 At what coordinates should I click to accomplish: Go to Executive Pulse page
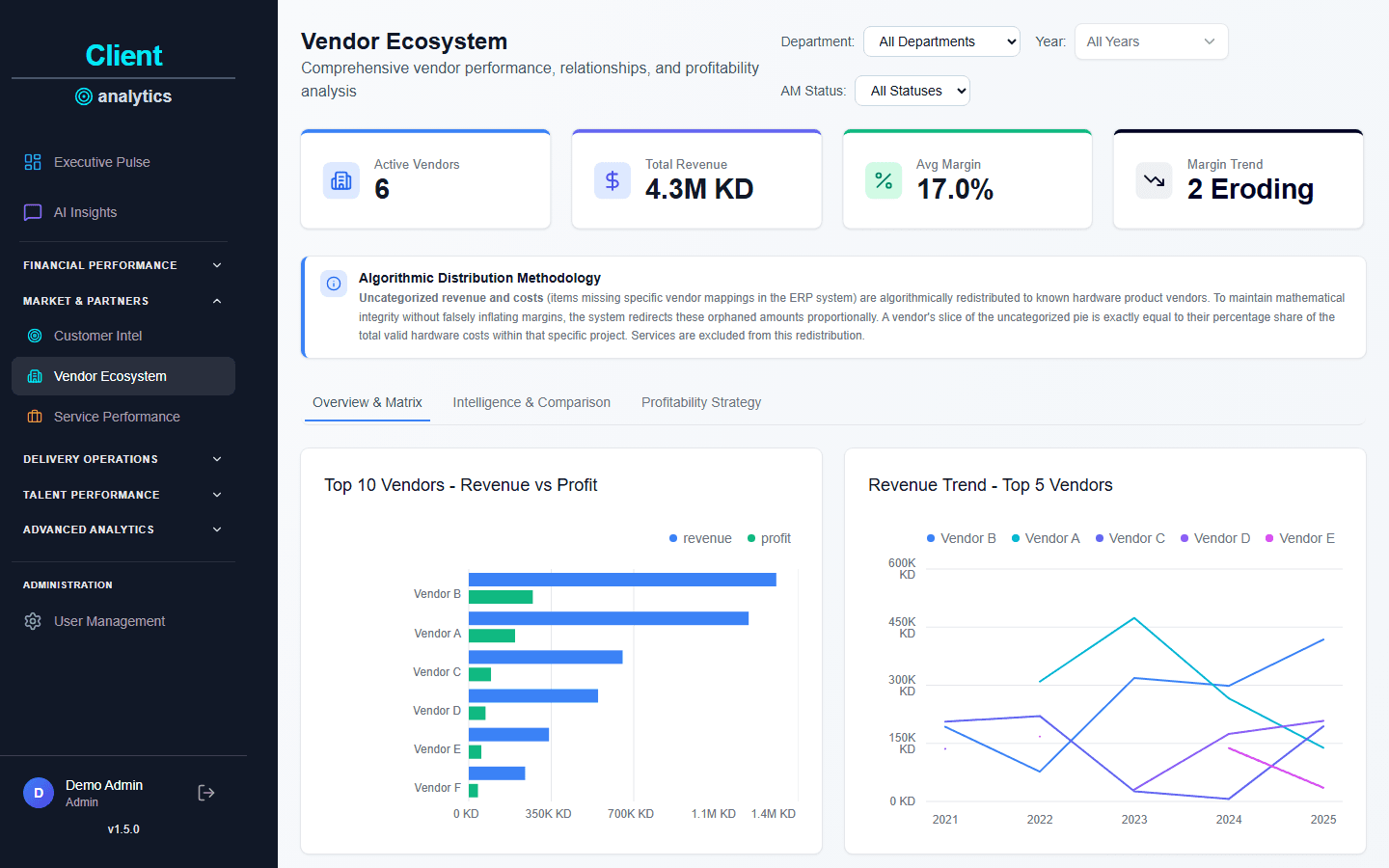123,162
